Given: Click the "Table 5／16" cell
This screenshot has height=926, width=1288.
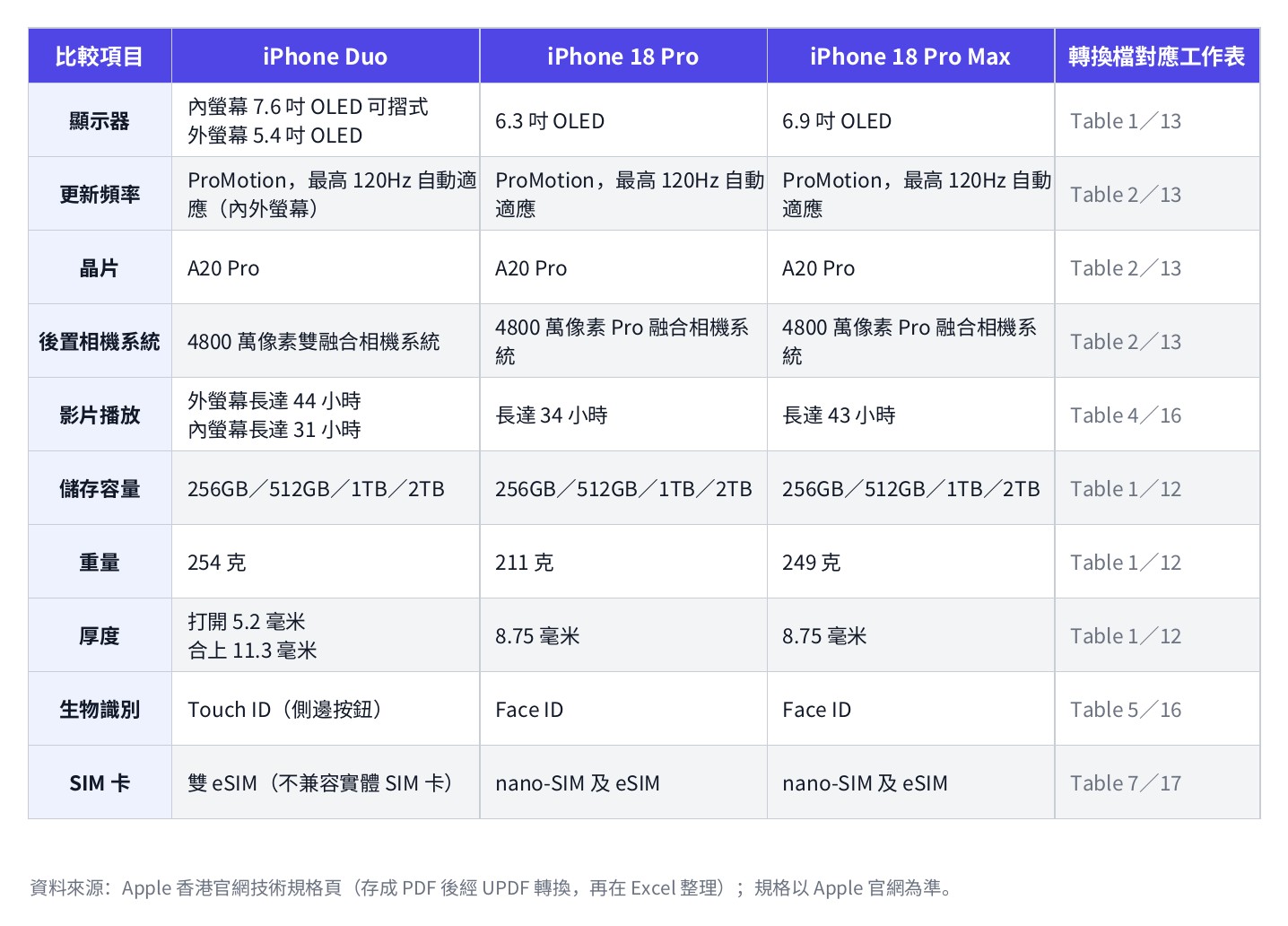Looking at the screenshot, I should 1157,710.
